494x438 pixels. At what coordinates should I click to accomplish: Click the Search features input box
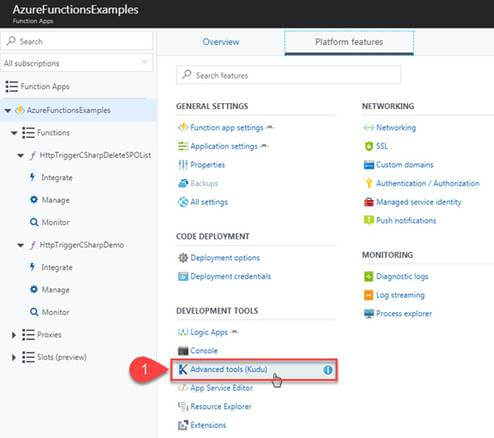[288, 75]
